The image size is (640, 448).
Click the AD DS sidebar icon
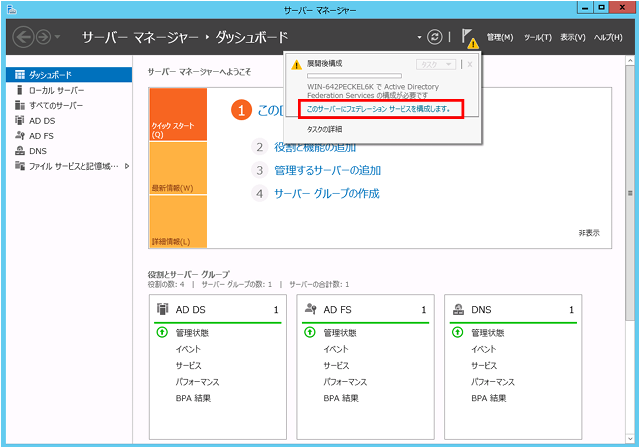tap(20, 120)
